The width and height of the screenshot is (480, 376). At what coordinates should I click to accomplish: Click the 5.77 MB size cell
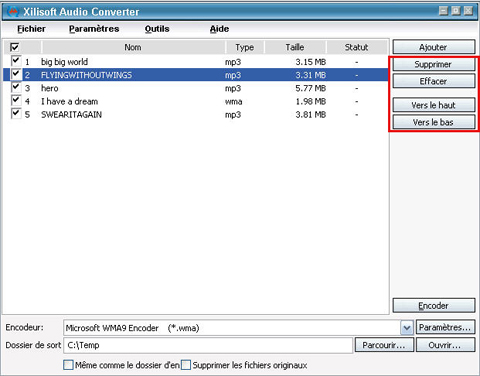tap(311, 88)
